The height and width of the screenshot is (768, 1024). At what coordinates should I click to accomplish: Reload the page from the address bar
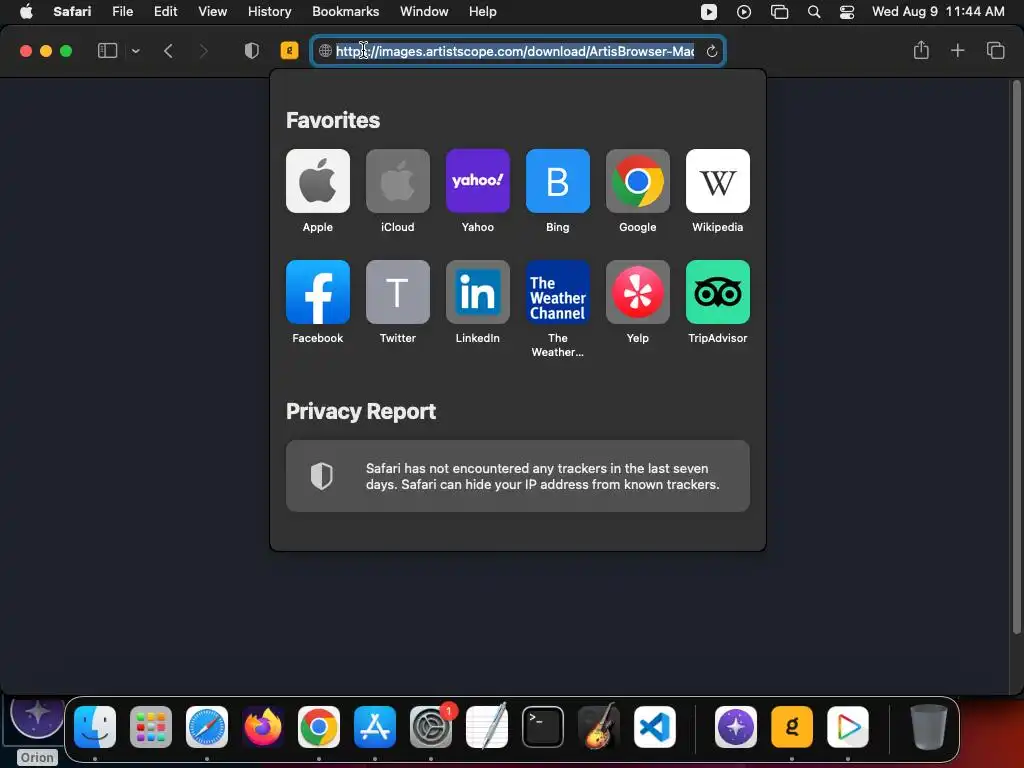click(712, 51)
